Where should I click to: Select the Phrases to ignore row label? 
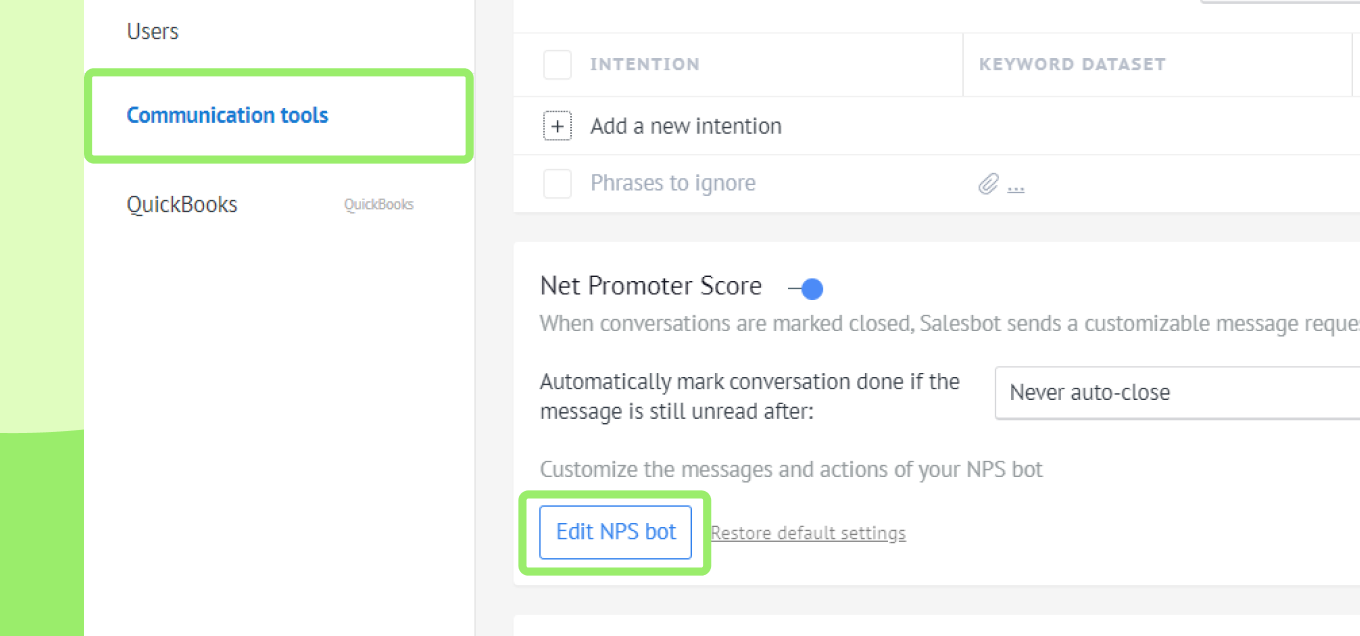tap(673, 184)
